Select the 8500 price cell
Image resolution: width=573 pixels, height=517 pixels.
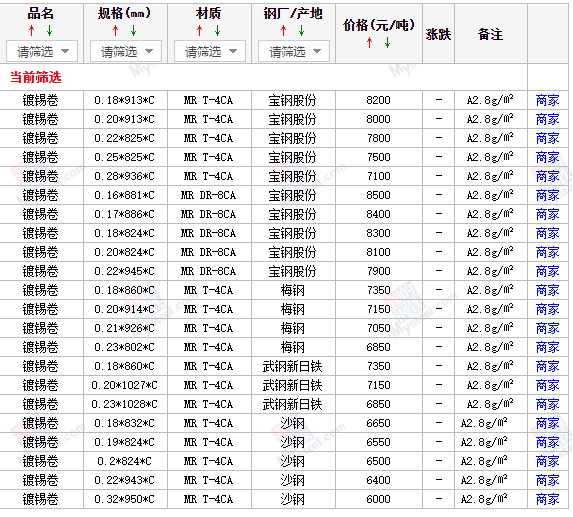tap(379, 195)
